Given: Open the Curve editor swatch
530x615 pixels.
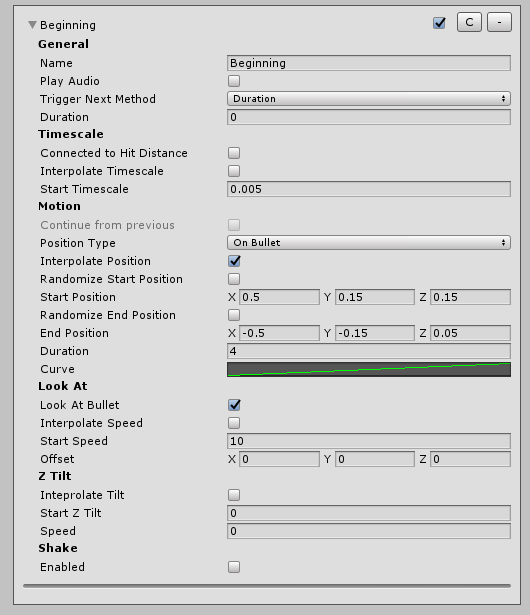Looking at the screenshot, I should [x=369, y=369].
